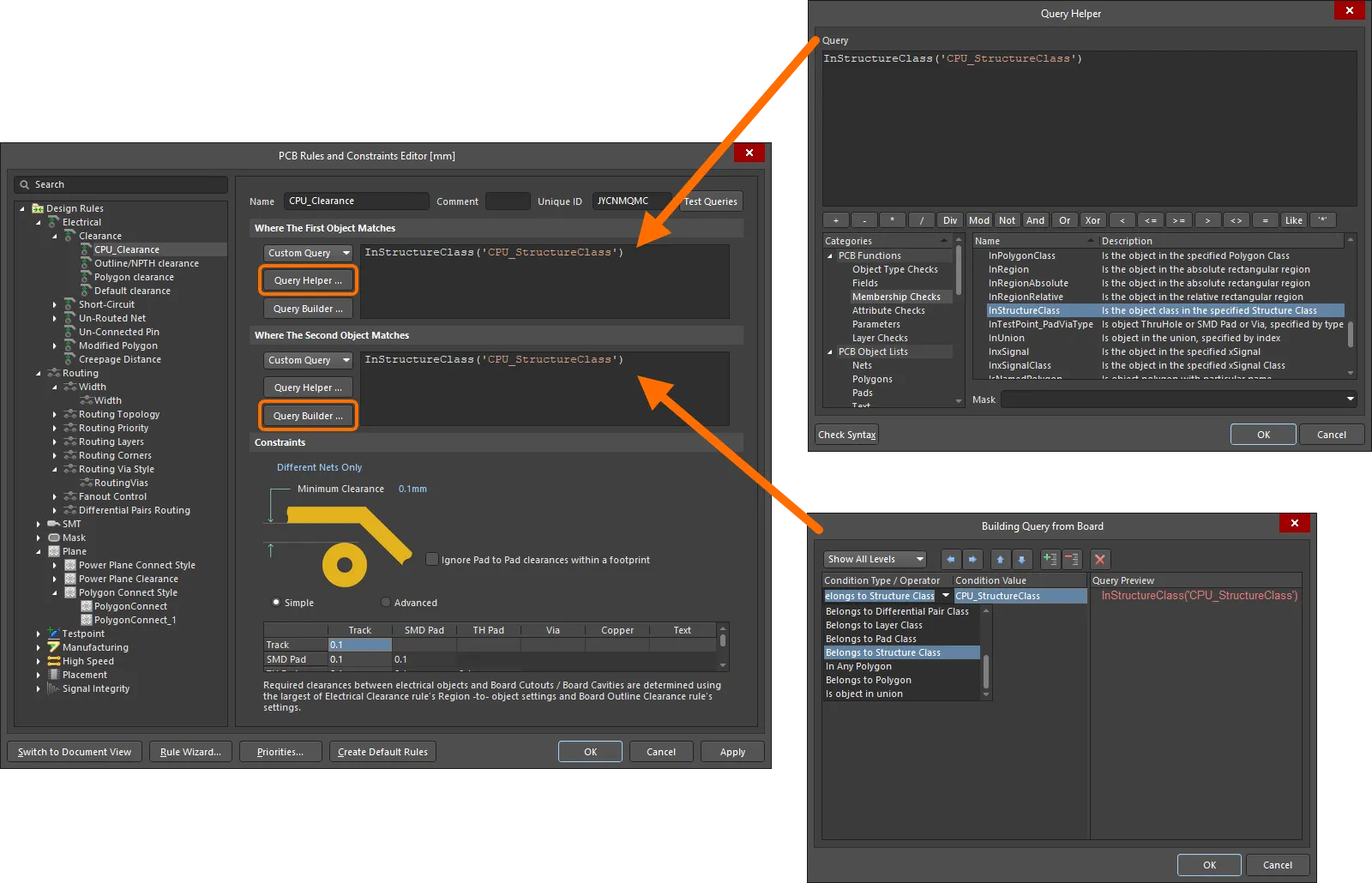Click the Test Queries button

coord(711,201)
